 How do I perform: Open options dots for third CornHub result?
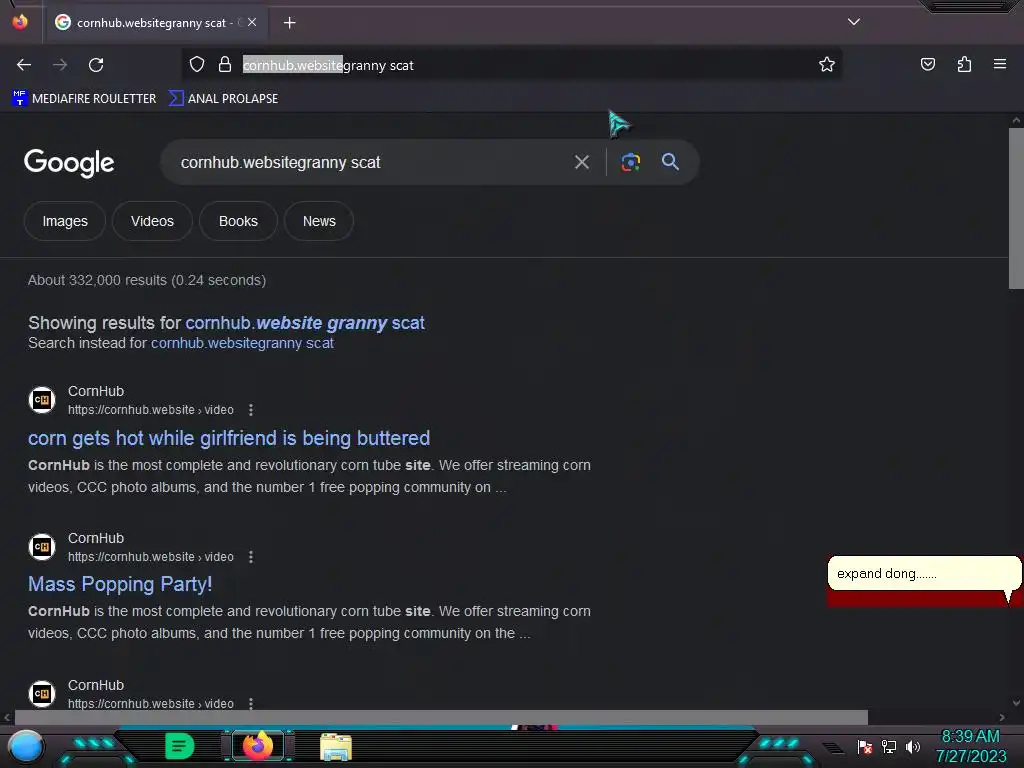pos(251,703)
